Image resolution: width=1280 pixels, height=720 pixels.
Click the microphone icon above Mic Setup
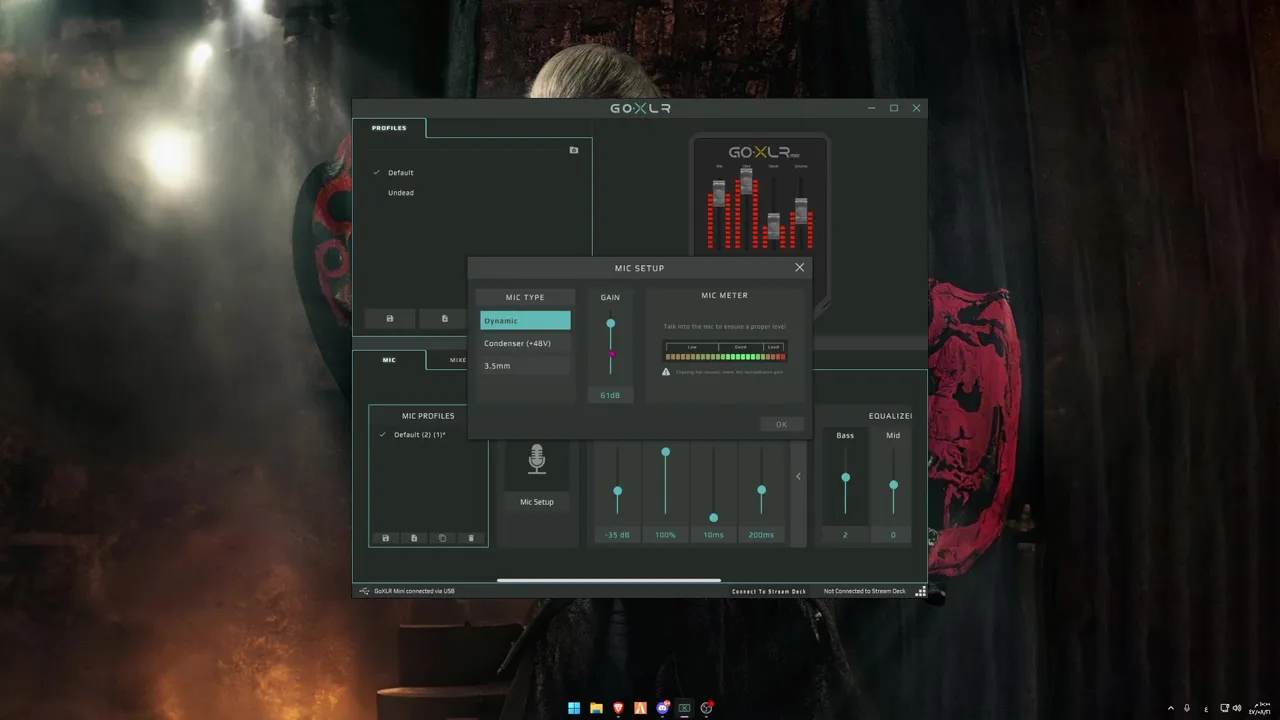point(537,459)
